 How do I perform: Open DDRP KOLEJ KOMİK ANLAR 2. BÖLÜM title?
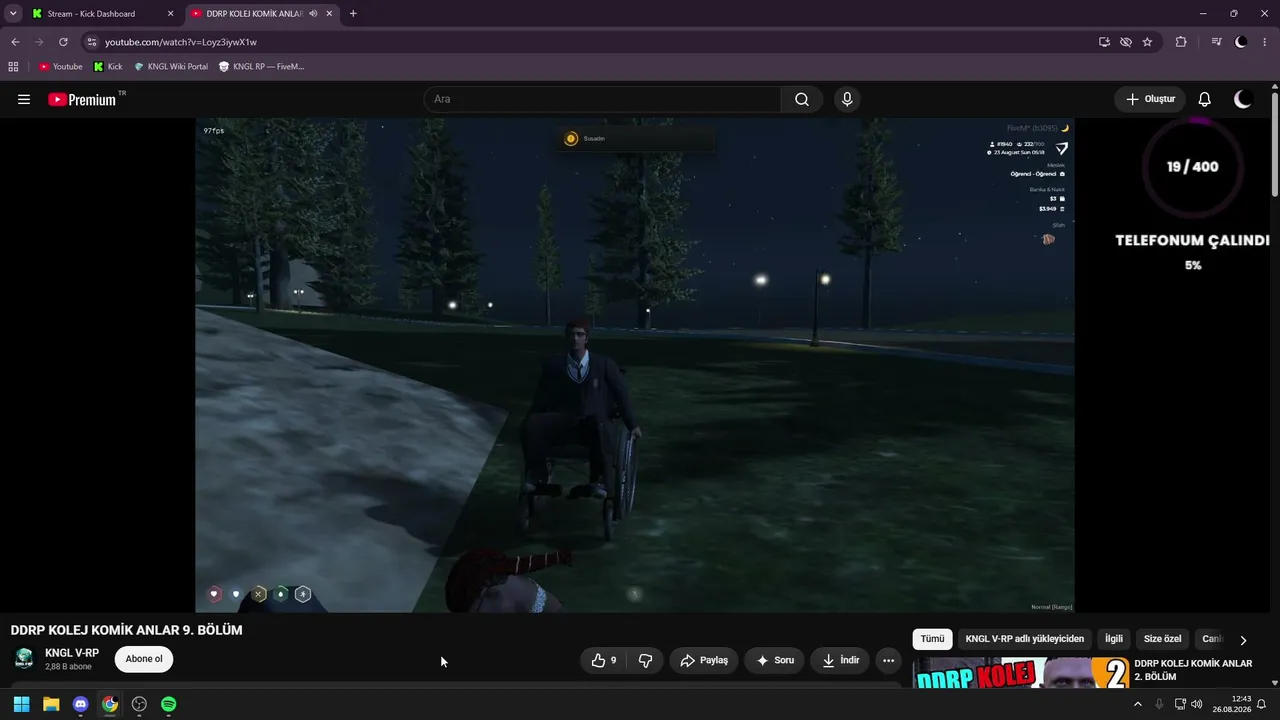click(1194, 670)
